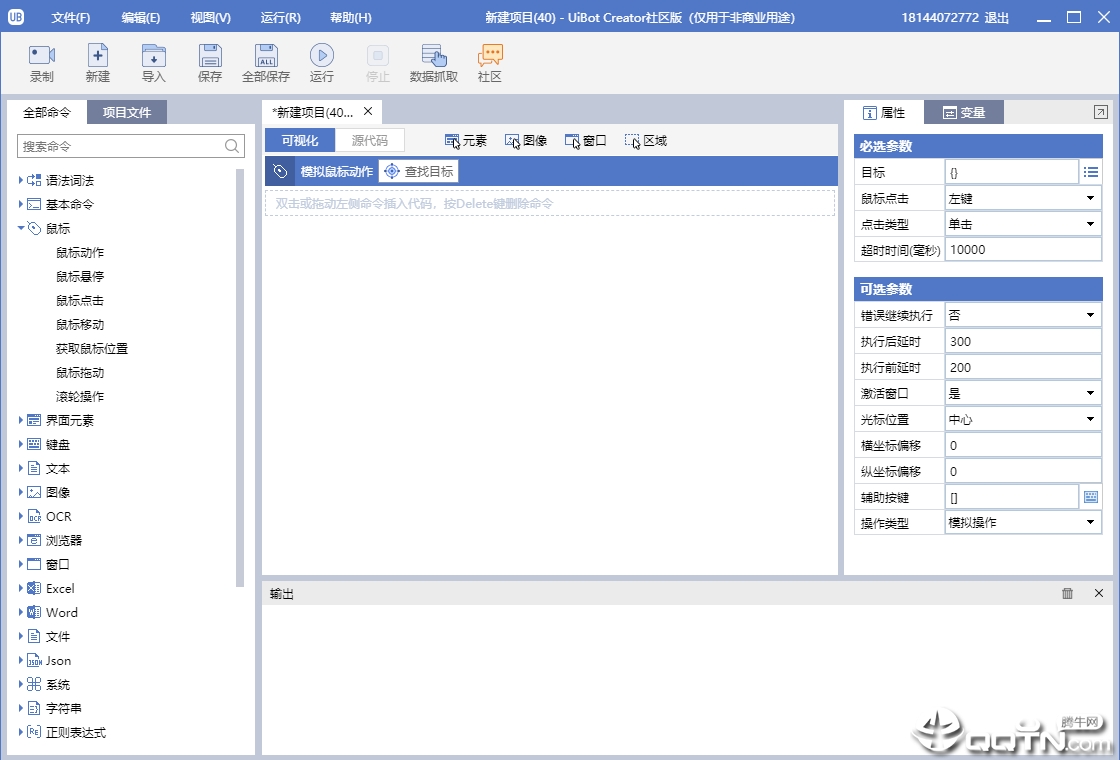This screenshot has width=1120, height=760.
Task: Expand the 语法词法 tree node
Action: 21,180
